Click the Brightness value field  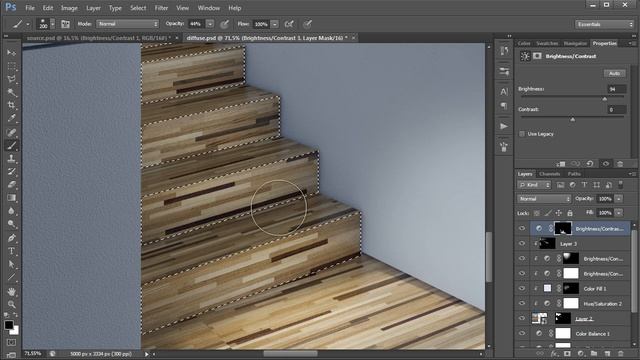(616, 89)
